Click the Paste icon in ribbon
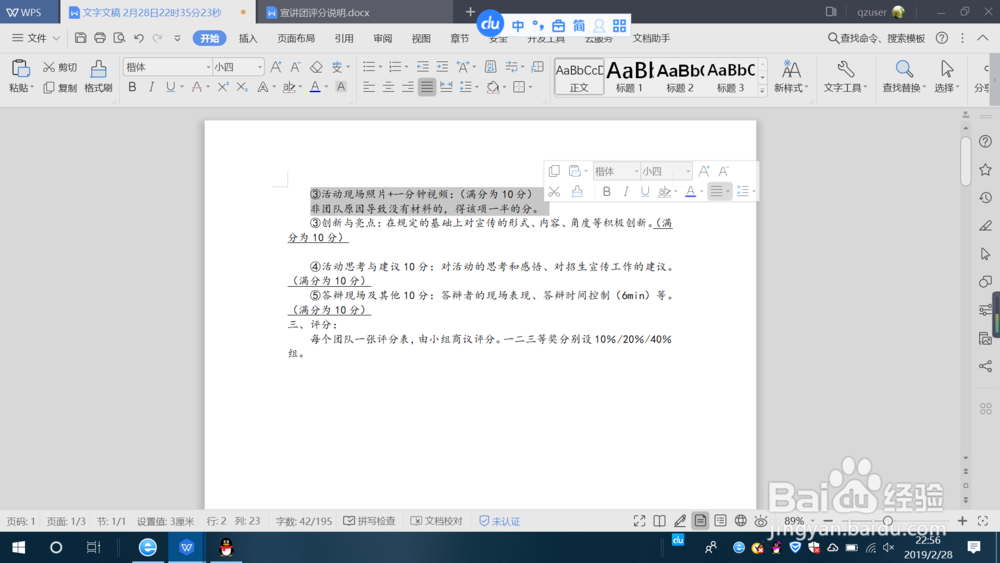Viewport: 1000px width, 563px height. point(20,68)
